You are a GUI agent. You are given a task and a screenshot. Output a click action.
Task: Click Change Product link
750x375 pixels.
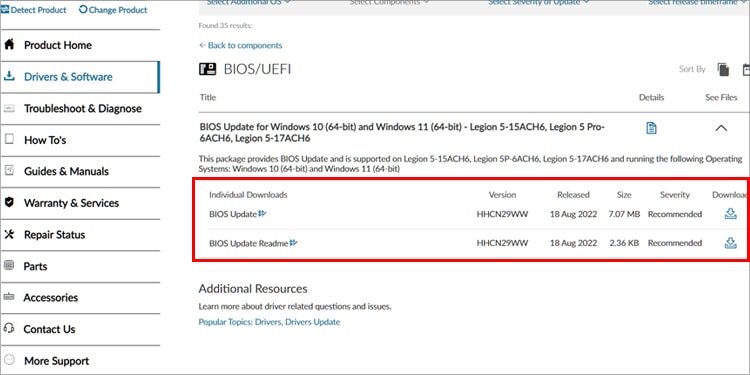pyautogui.click(x=113, y=10)
